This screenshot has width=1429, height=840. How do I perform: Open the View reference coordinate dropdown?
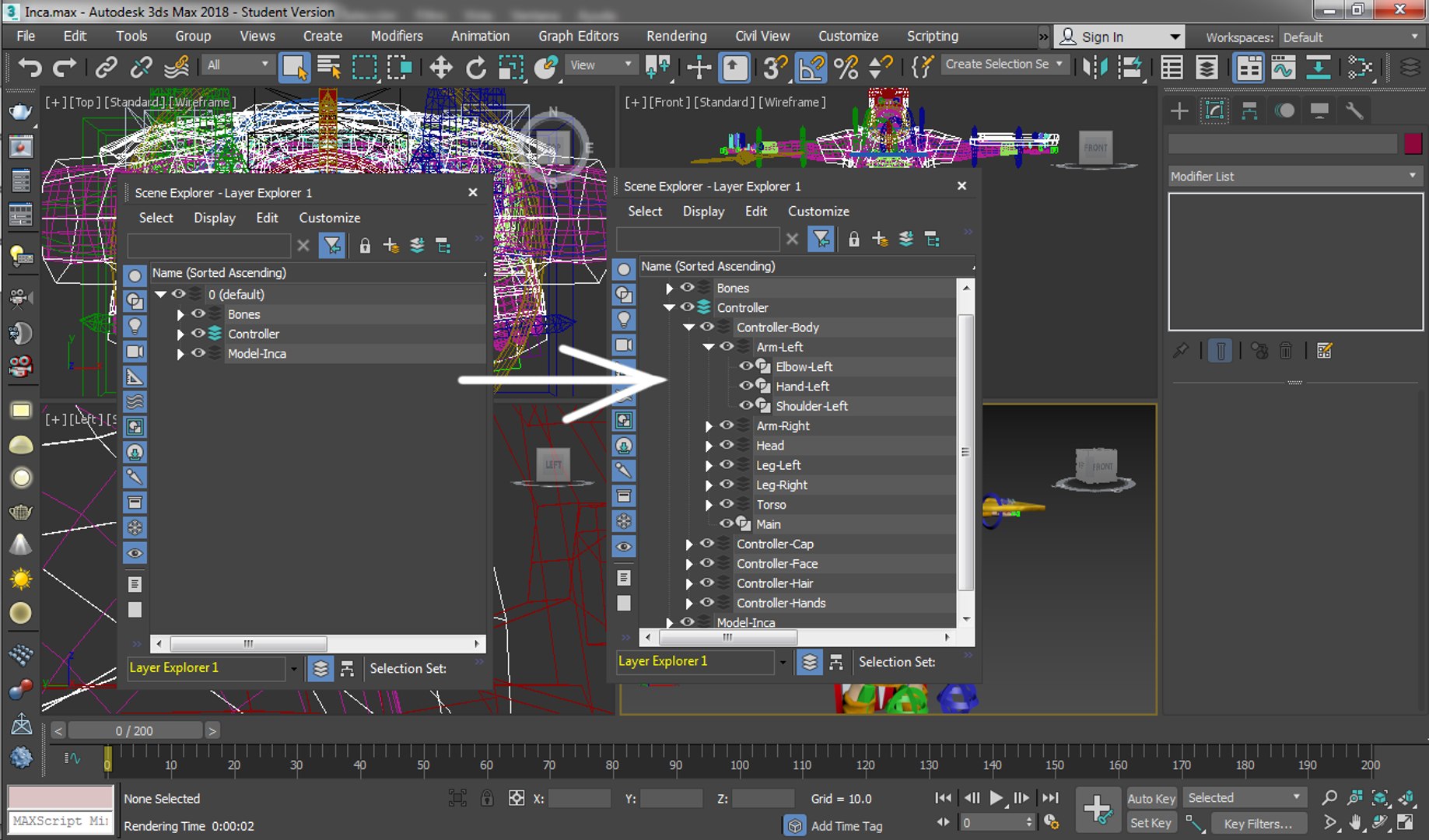pos(601,65)
